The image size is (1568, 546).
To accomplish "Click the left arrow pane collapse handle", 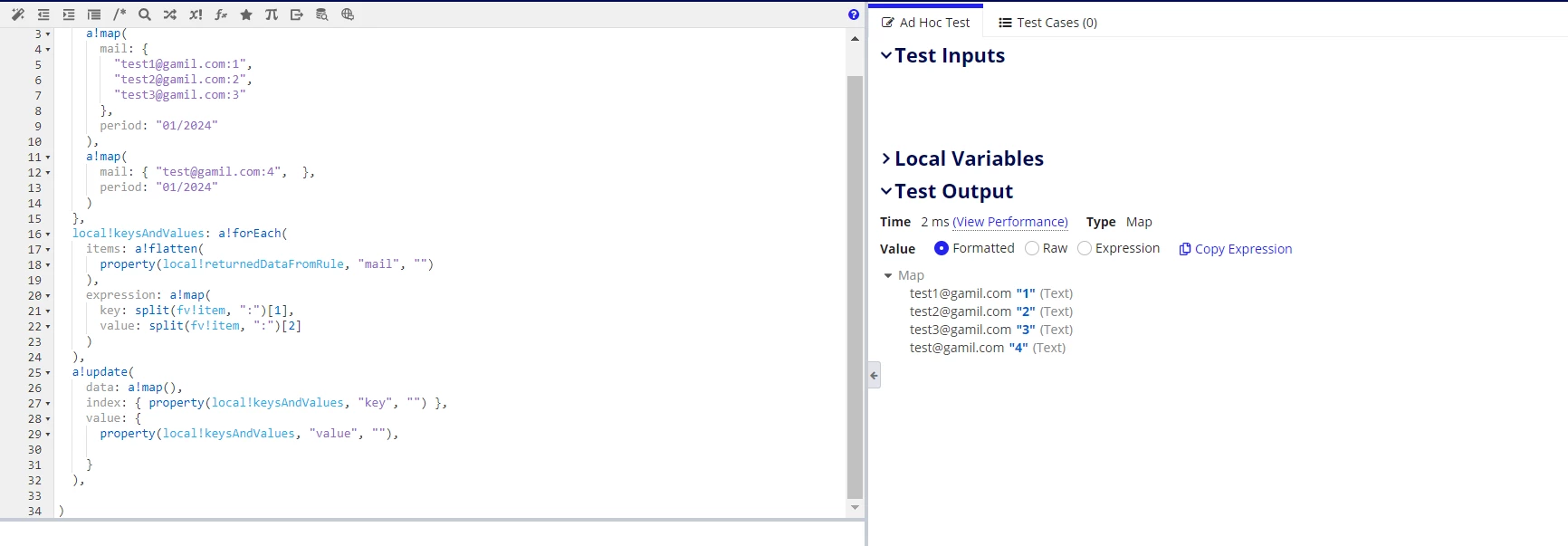I will 875,375.
